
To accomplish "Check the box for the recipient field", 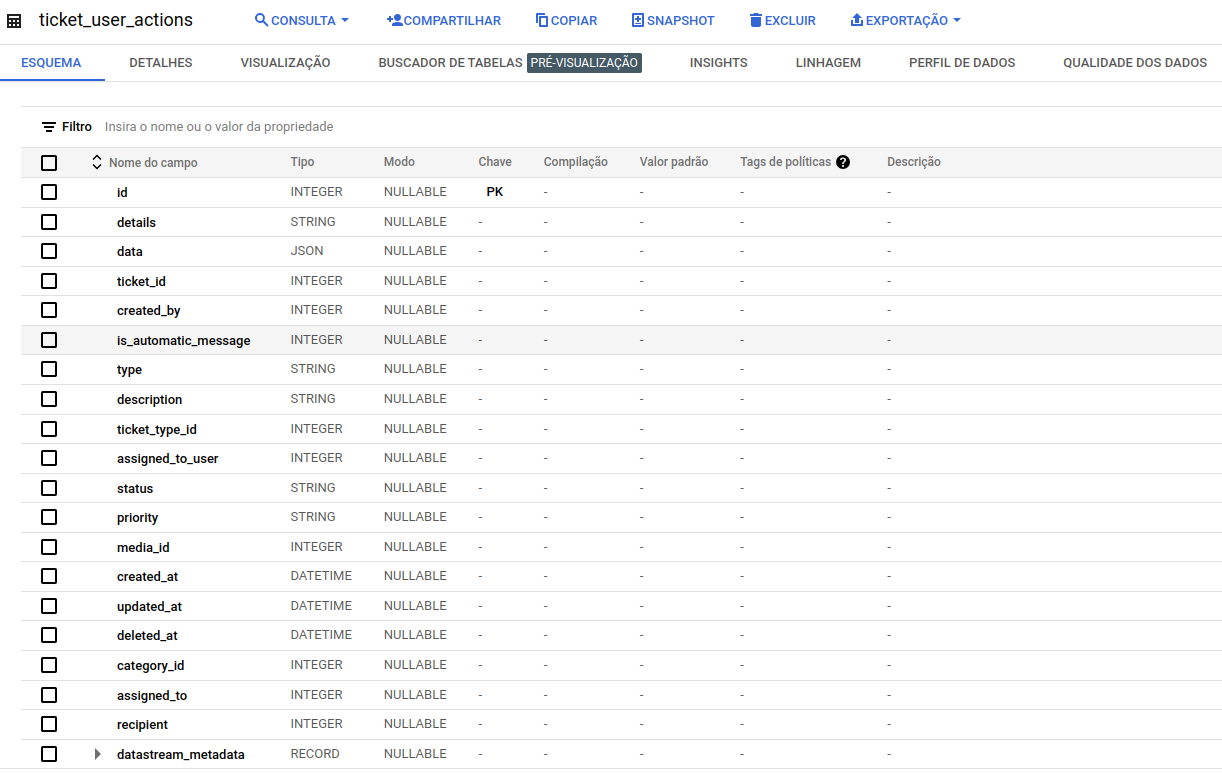I will [49, 724].
